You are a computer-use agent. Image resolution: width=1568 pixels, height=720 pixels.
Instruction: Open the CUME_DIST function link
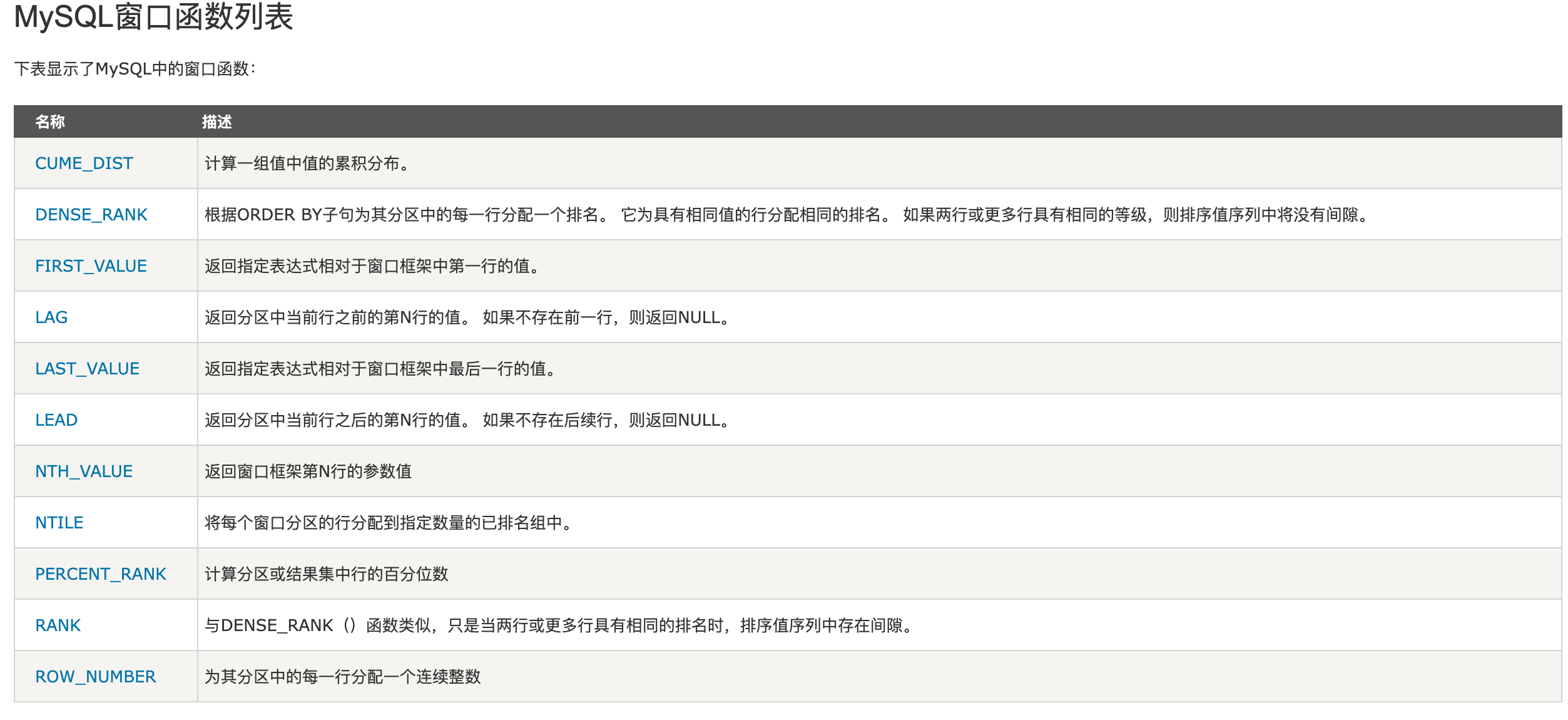(84, 163)
